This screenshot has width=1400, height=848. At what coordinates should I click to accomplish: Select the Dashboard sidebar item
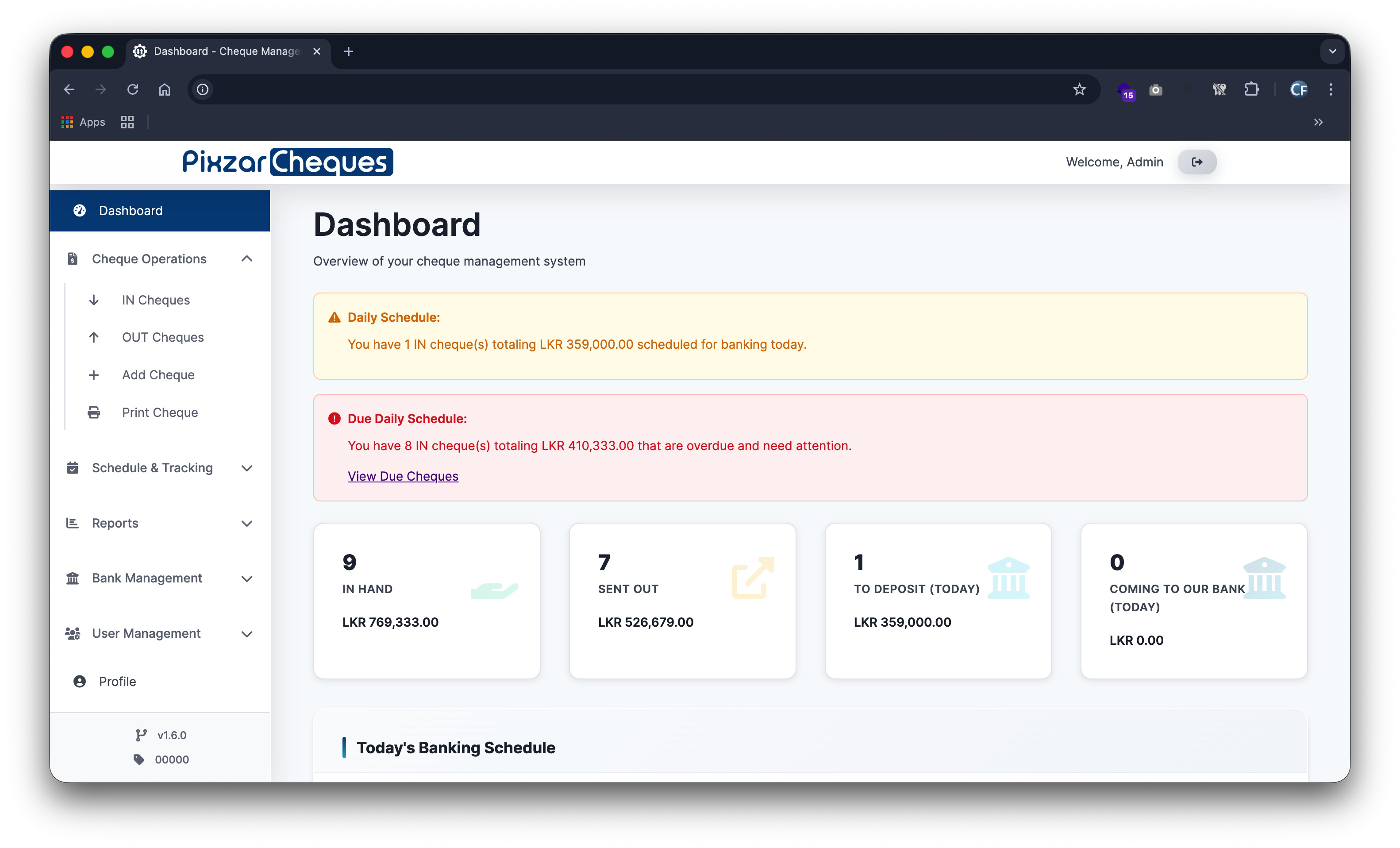coord(160,211)
